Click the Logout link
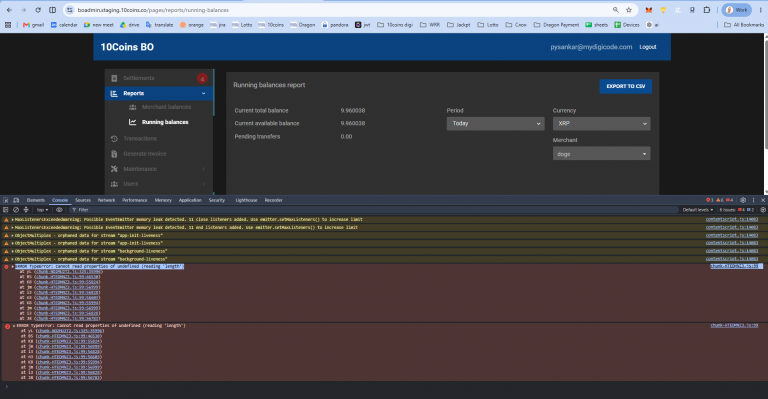Image resolution: width=768 pixels, height=399 pixels. pyautogui.click(x=648, y=47)
